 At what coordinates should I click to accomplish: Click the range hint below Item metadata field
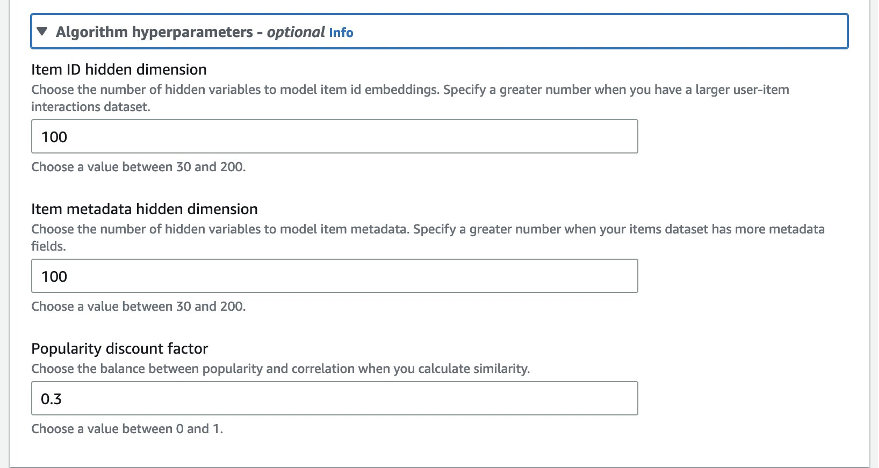[x=138, y=307]
